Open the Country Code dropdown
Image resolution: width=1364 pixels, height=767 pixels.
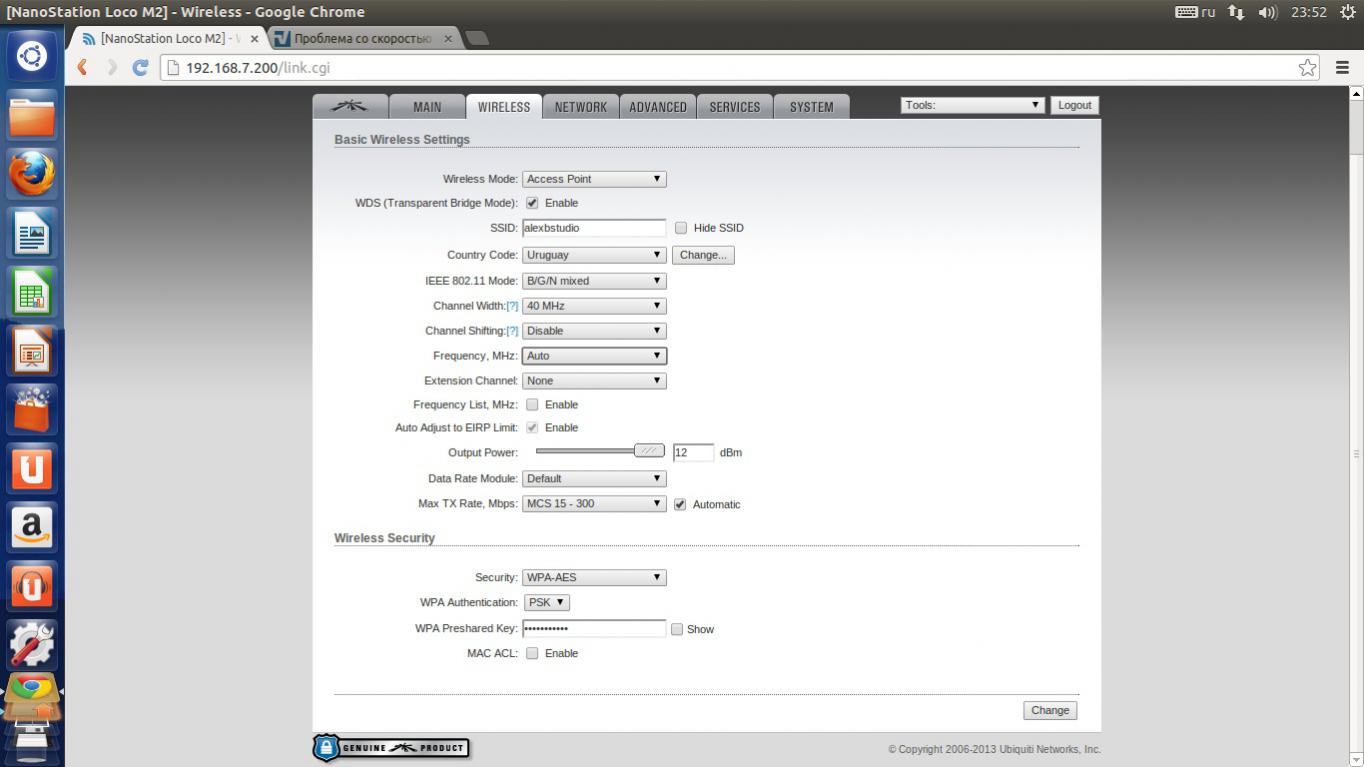pos(594,255)
